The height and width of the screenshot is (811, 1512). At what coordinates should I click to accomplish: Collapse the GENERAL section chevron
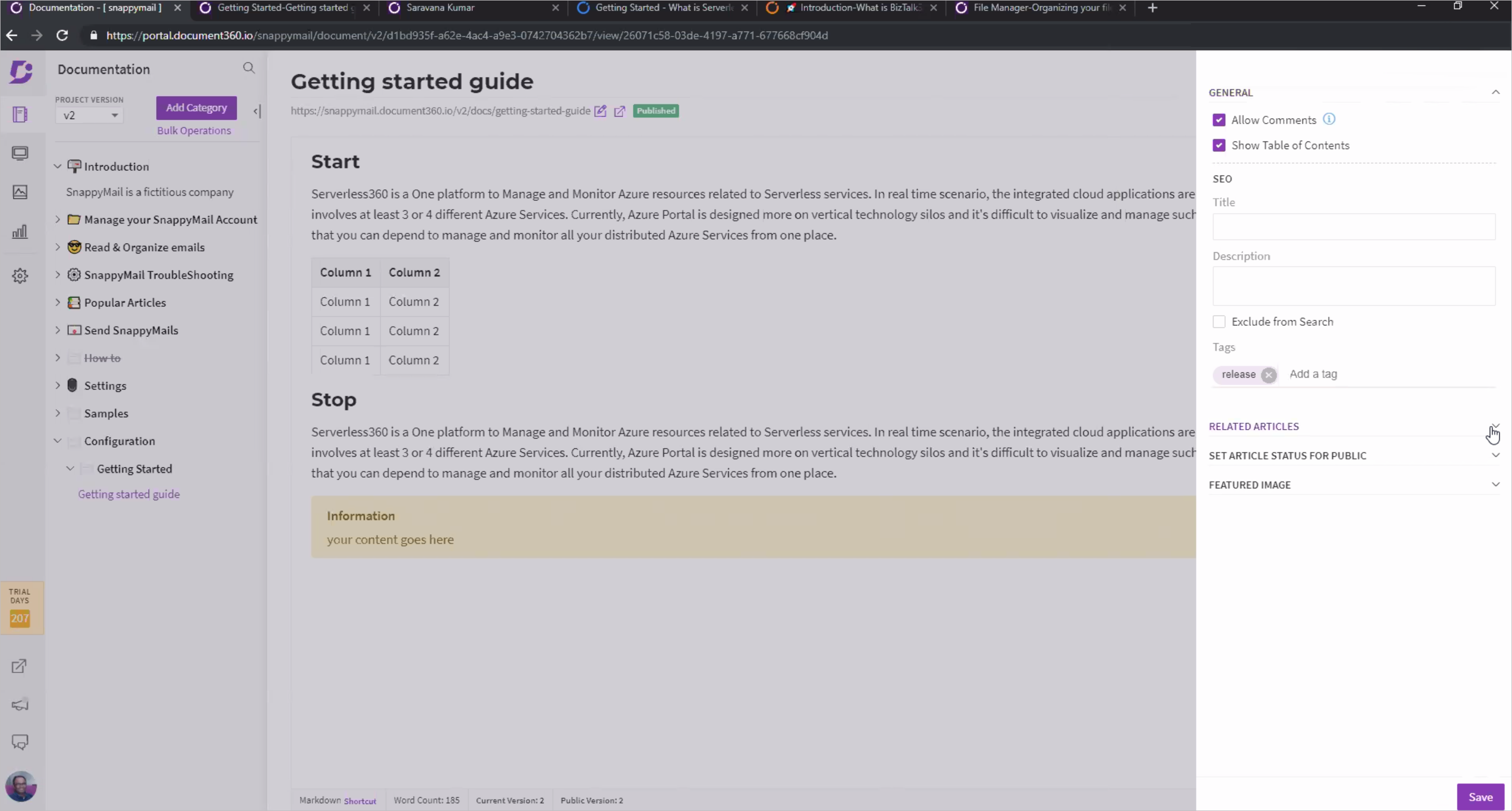point(1495,92)
